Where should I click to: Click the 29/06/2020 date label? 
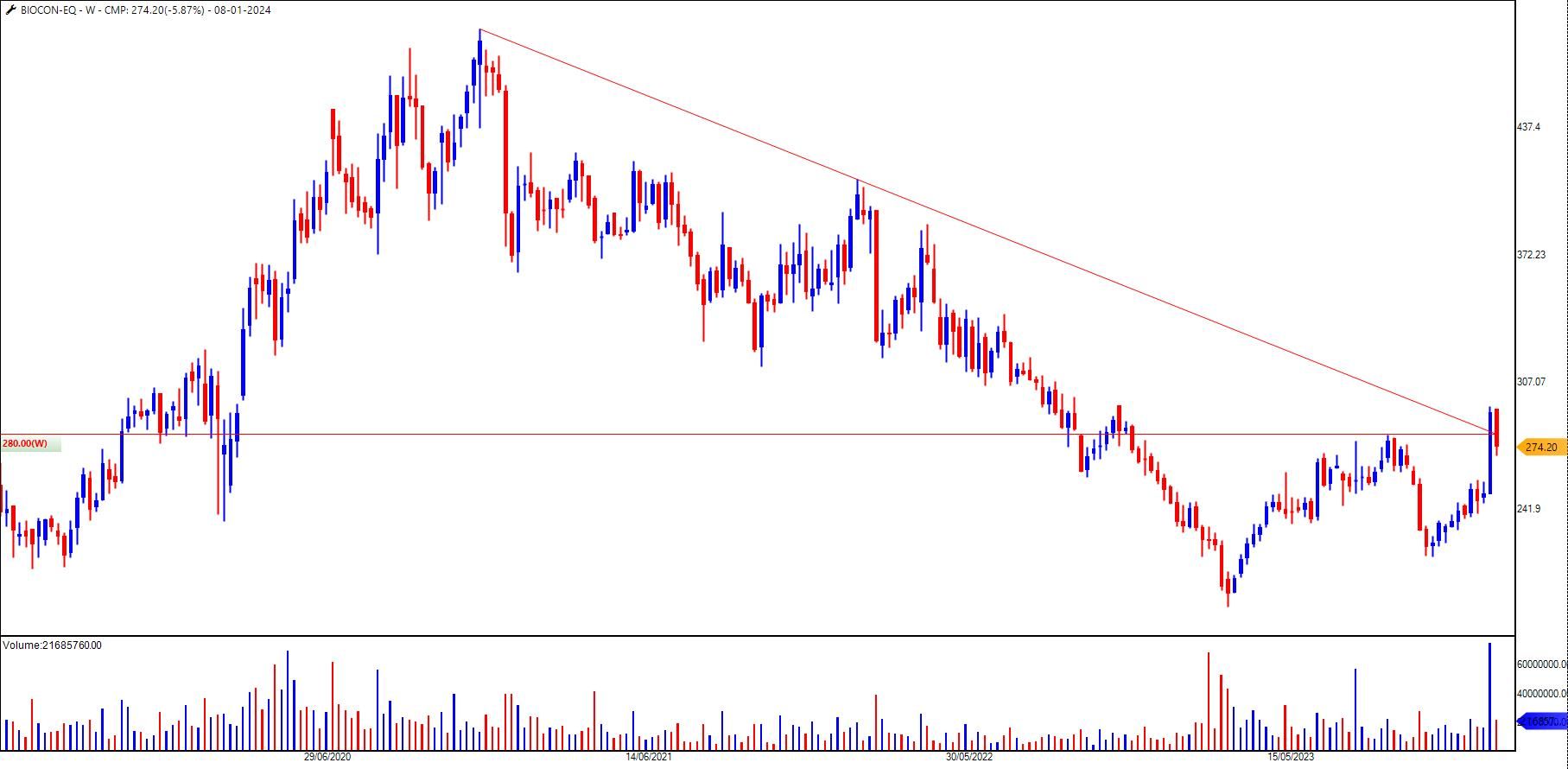327,757
